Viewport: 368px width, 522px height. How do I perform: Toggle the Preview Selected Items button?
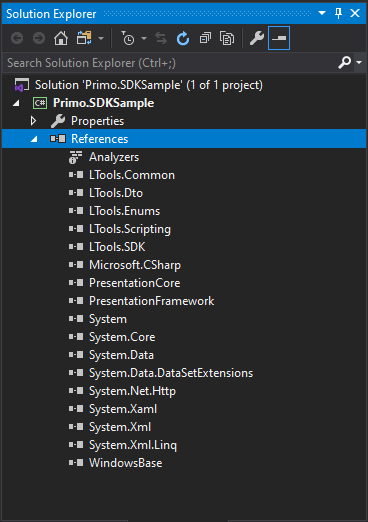[x=279, y=38]
